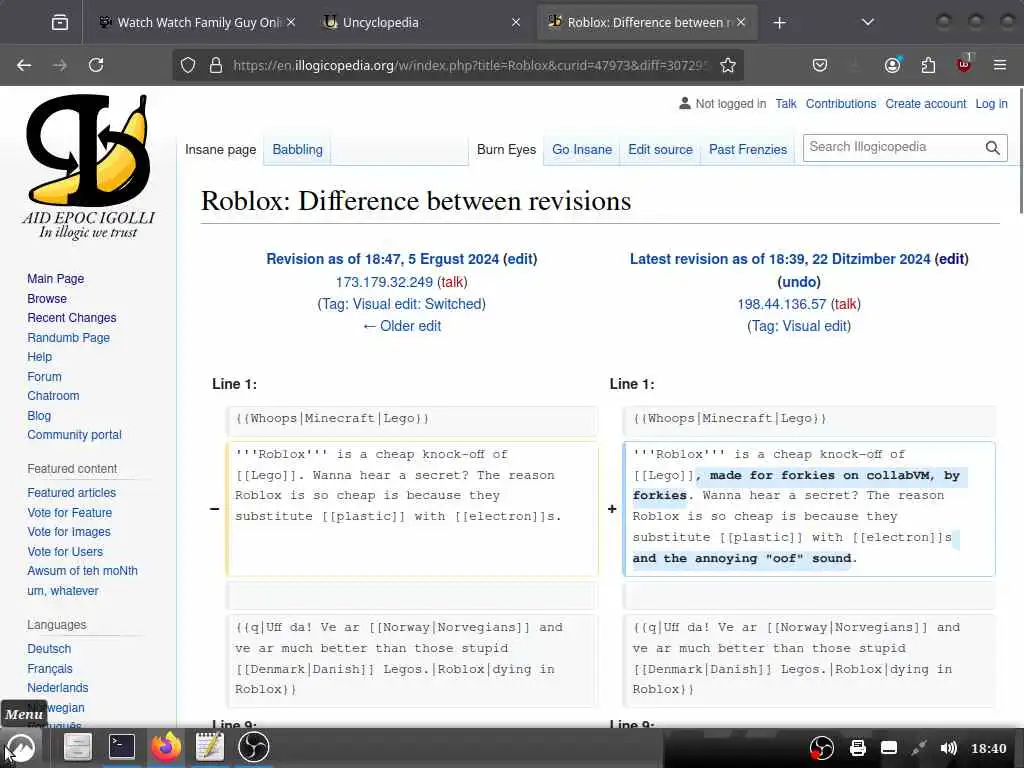Click the uBlock Origin extension icon
Image resolution: width=1024 pixels, height=768 pixels.
pyautogui.click(x=964, y=65)
